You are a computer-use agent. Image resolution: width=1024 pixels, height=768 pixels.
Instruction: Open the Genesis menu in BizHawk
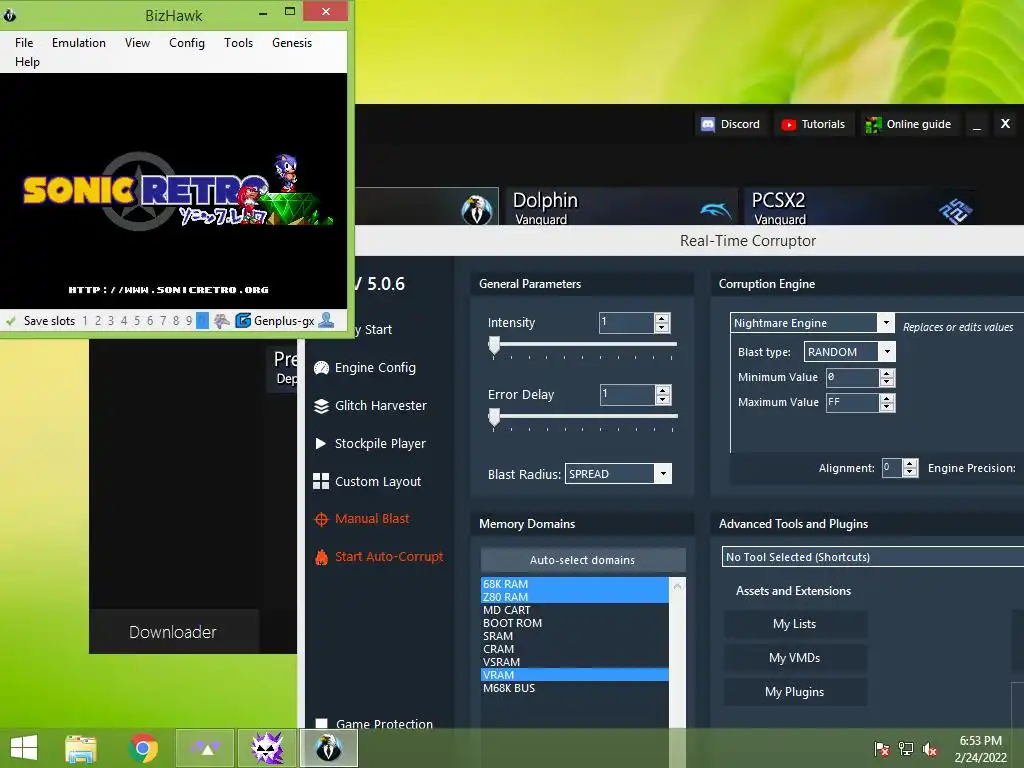[292, 43]
